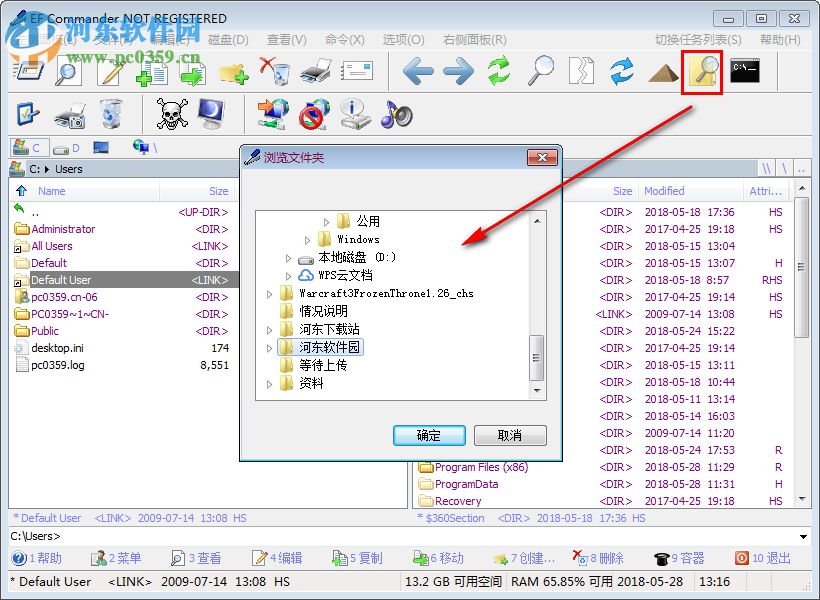Select the 河东软件园 folder in the dialog

coord(332,348)
